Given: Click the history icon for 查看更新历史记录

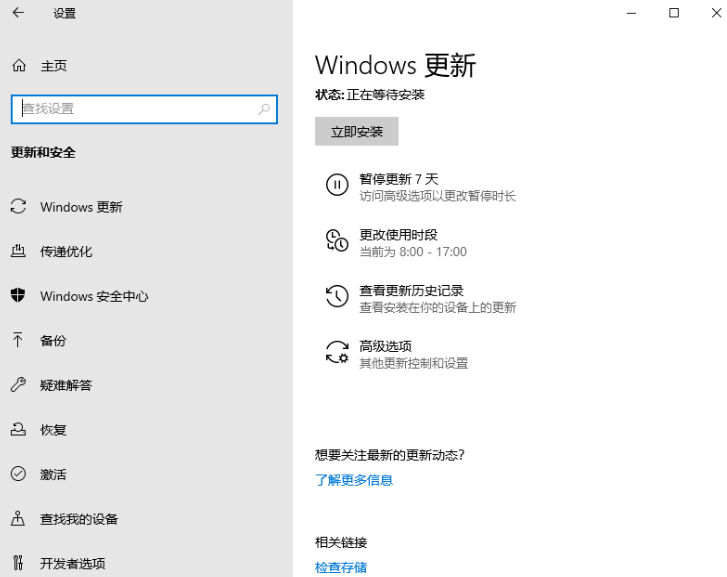Looking at the screenshot, I should point(337,297).
